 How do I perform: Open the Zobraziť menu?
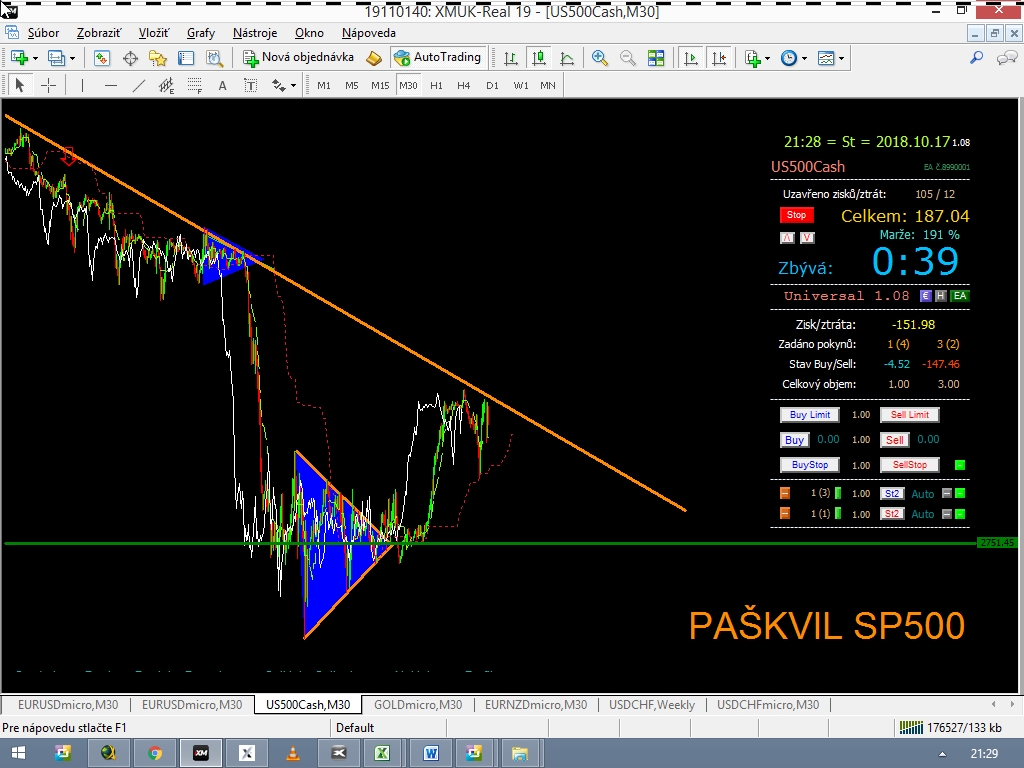point(99,33)
